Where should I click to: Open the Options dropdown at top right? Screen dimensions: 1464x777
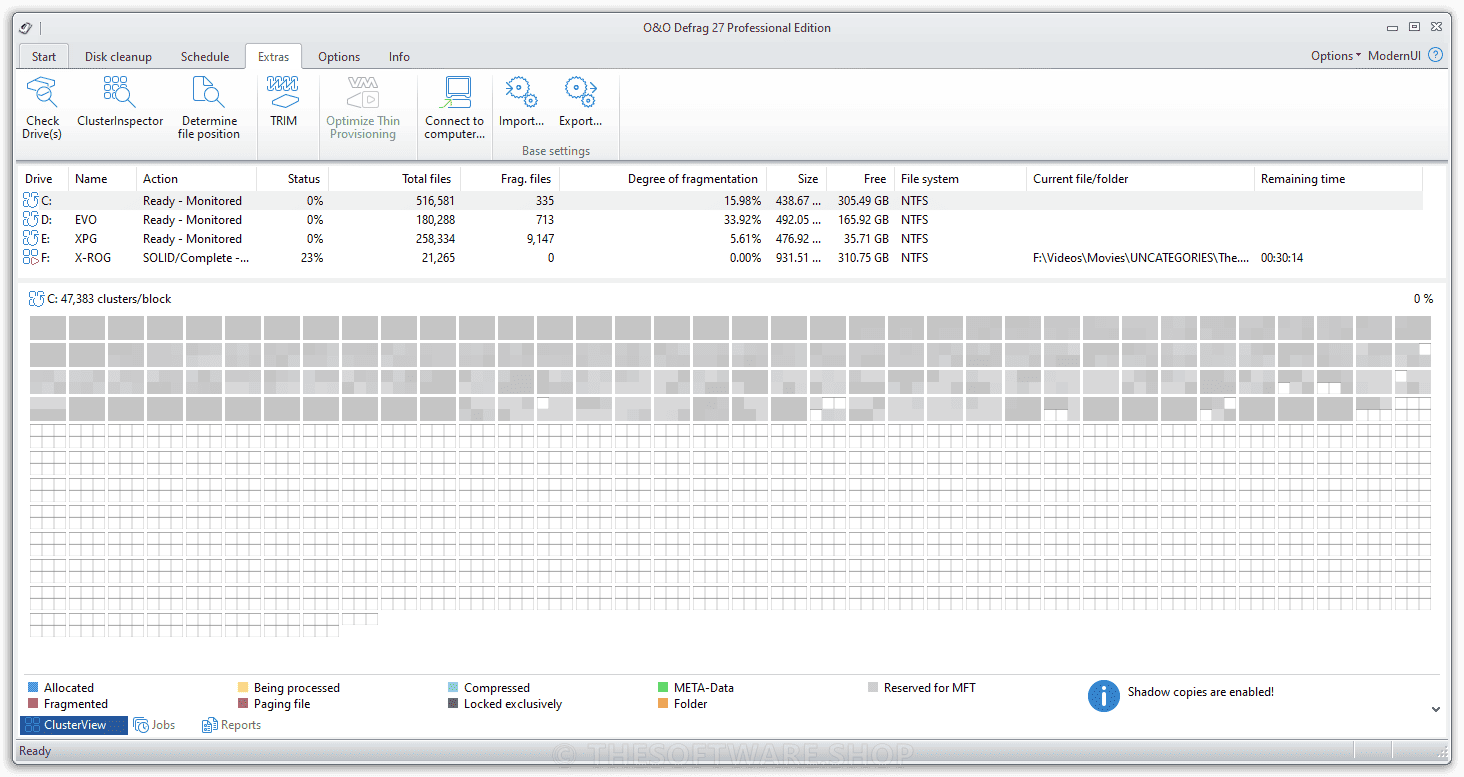pyautogui.click(x=1336, y=56)
